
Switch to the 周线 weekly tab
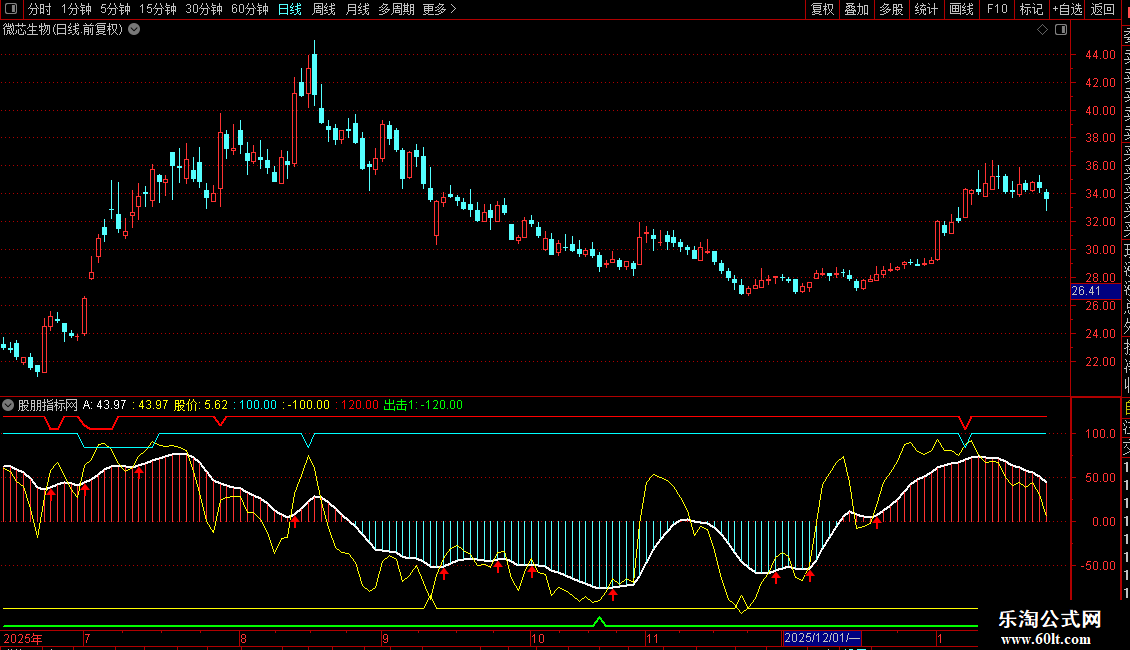pos(324,9)
